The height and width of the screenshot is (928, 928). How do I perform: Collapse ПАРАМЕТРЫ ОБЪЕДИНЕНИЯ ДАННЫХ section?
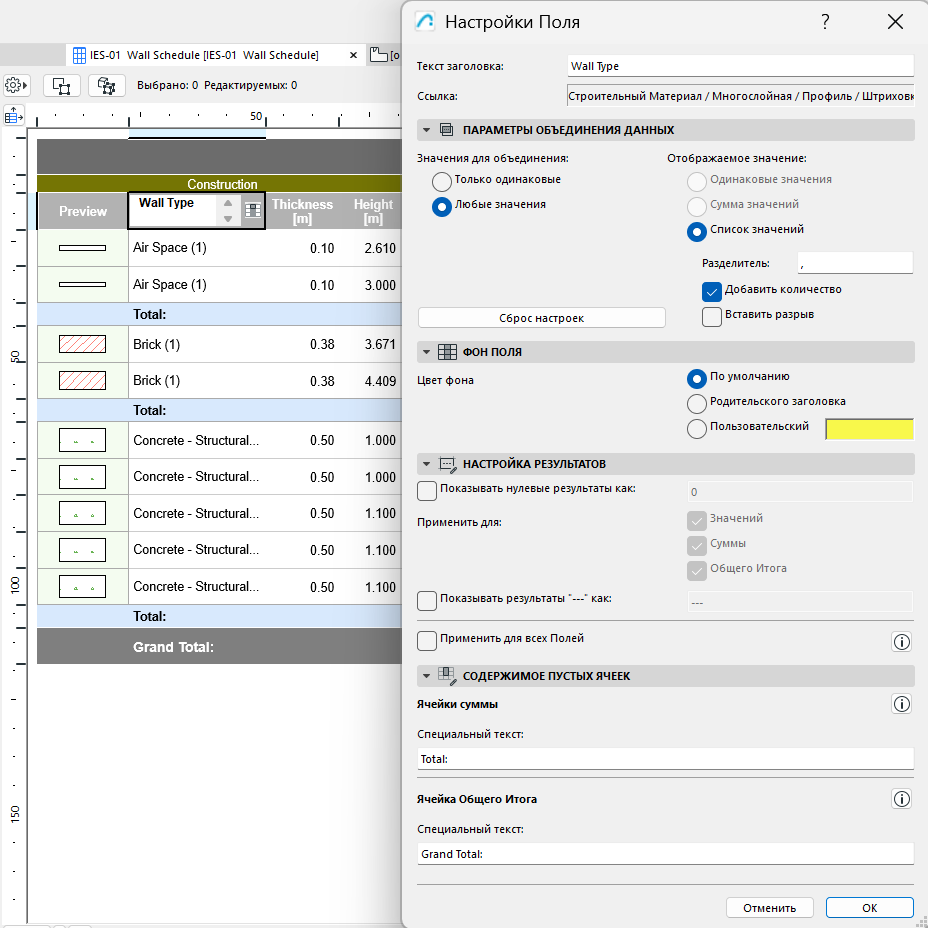(x=426, y=130)
